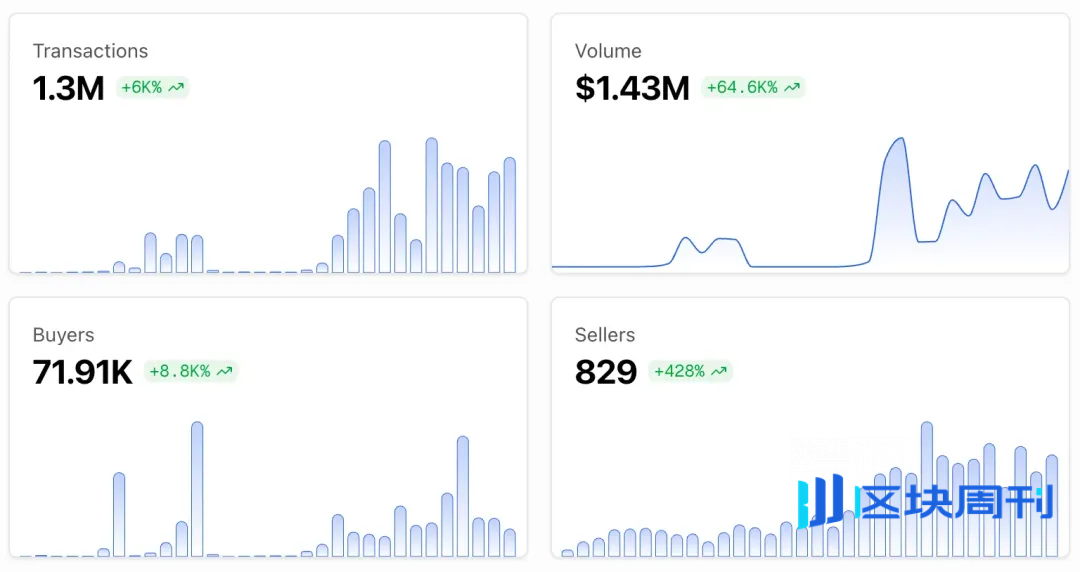Click the blue watermark logo icon
Screen dimensions: 1080x572
coord(821,502)
